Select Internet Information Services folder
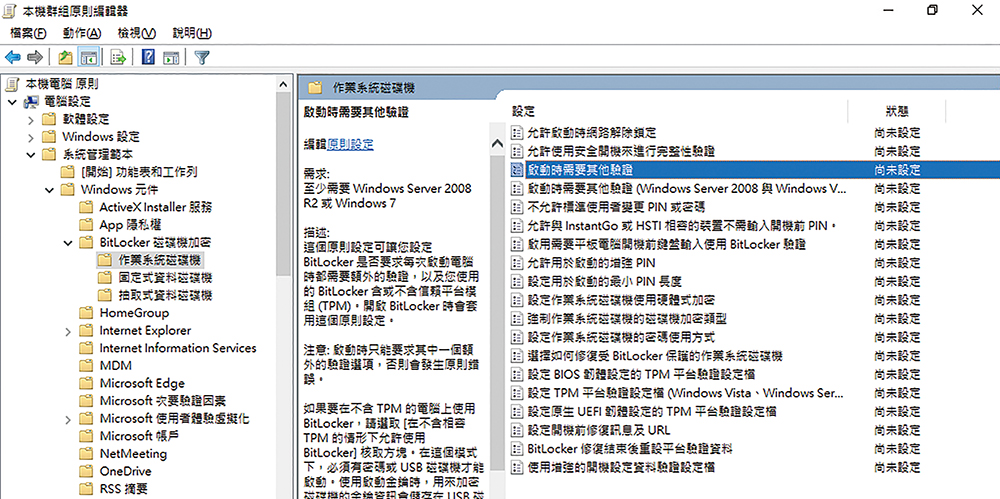1000x499 pixels. (178, 348)
